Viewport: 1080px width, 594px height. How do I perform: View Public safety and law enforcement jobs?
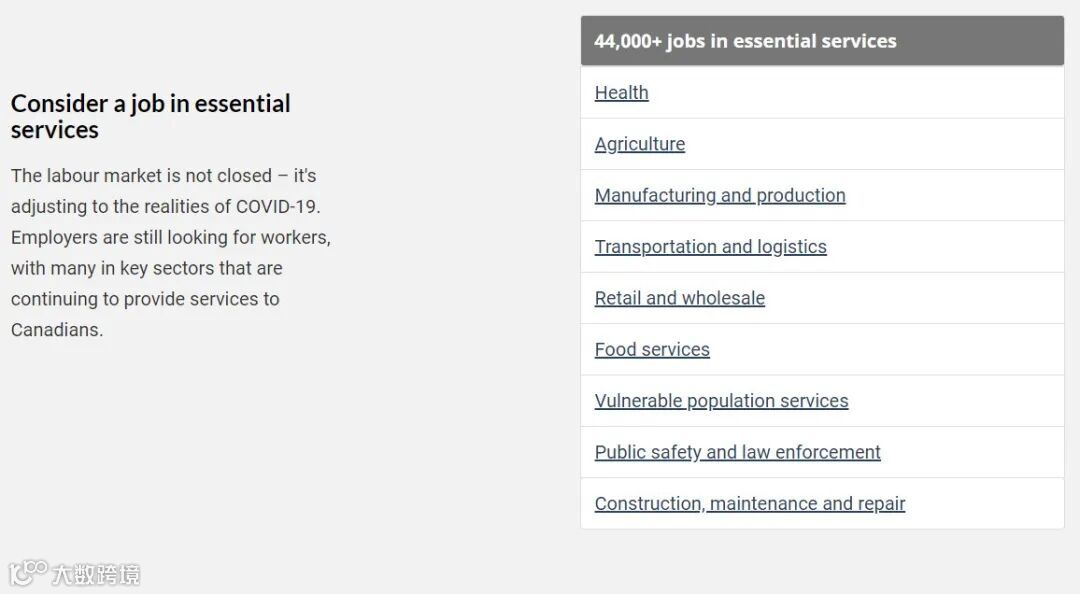[x=737, y=452]
